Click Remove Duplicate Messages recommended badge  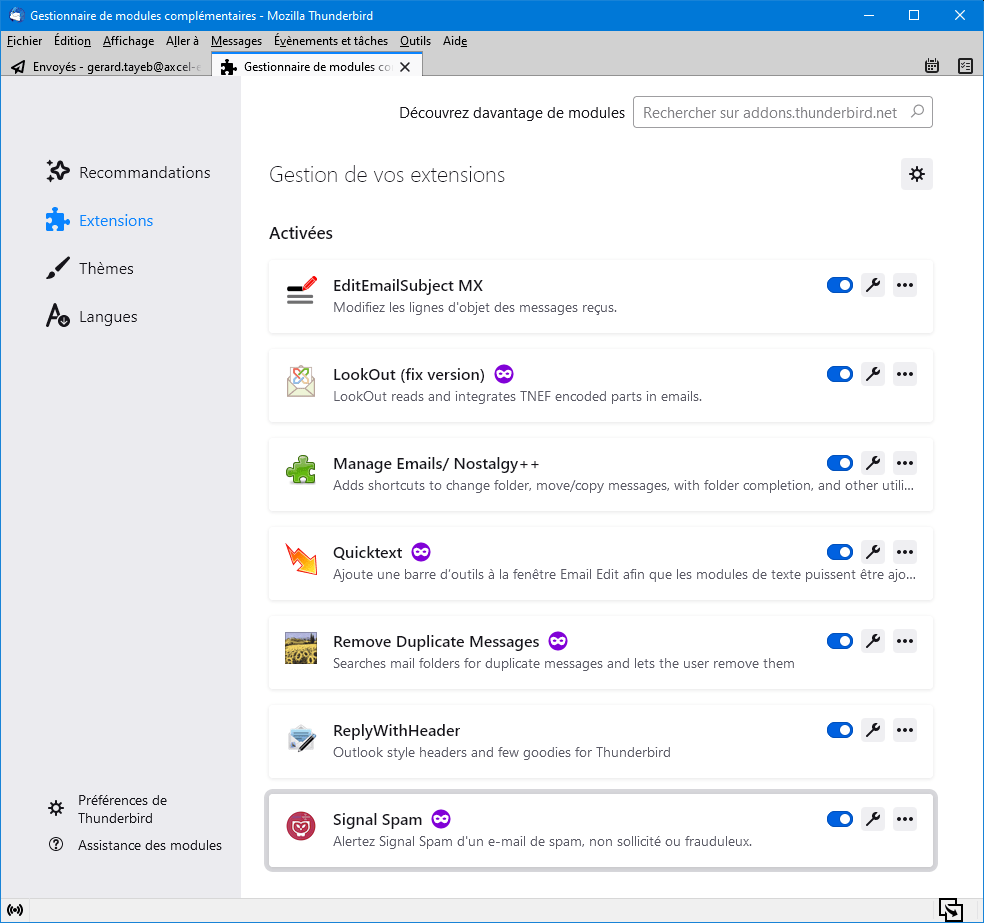(x=558, y=642)
